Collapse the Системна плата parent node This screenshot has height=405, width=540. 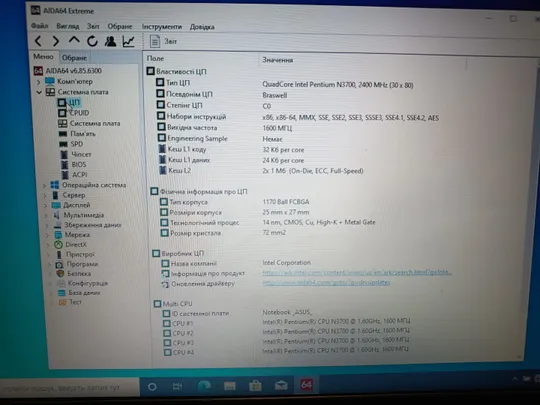39,92
